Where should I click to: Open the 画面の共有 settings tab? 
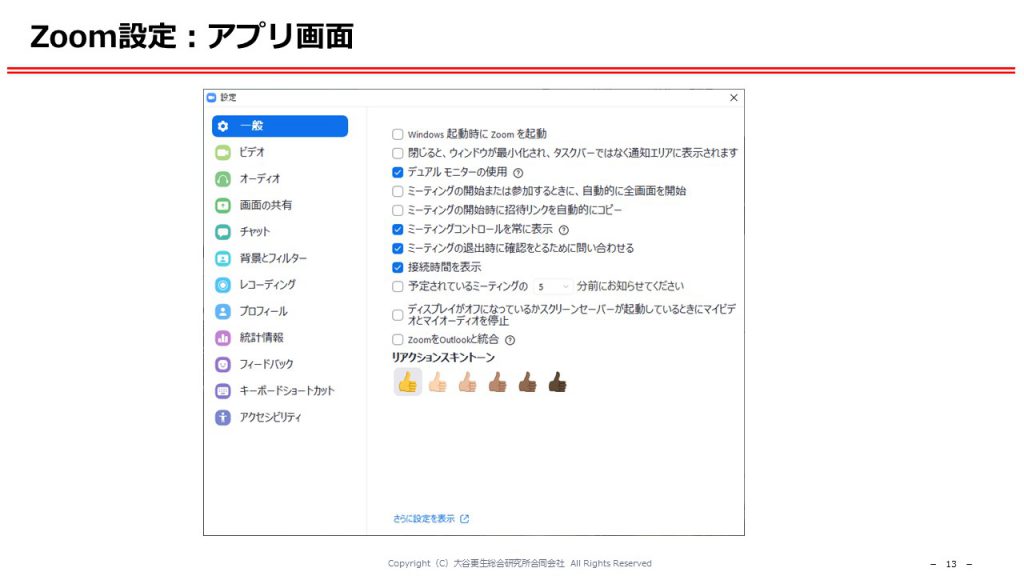280,206
